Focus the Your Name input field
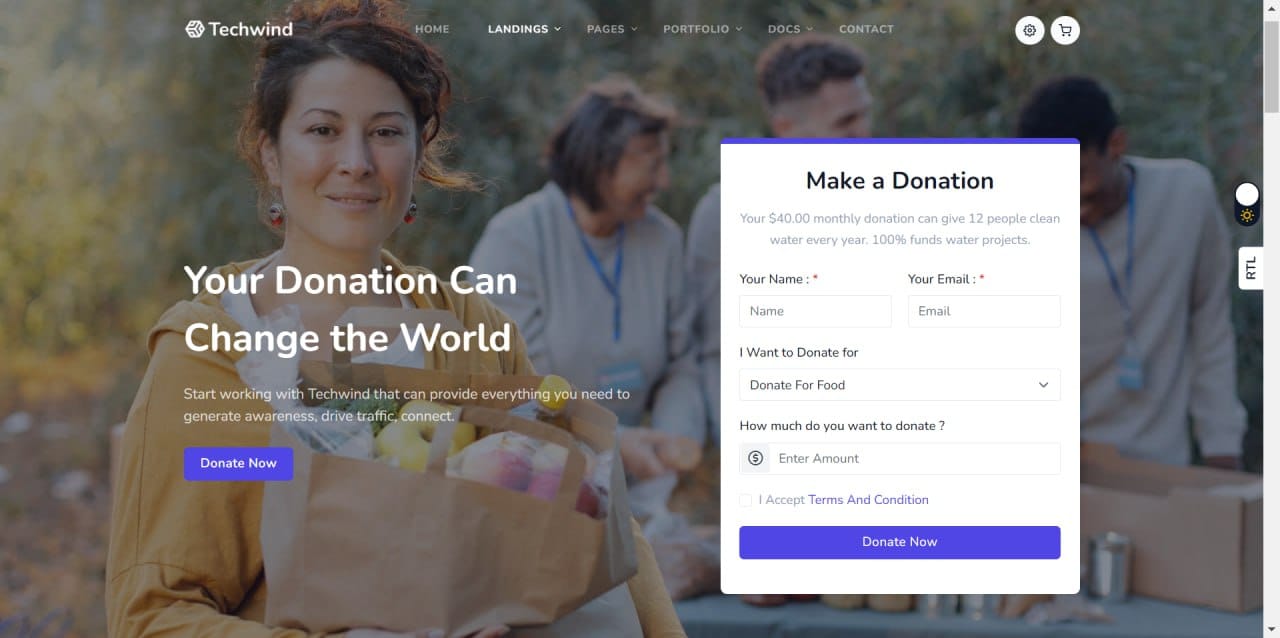 point(815,311)
